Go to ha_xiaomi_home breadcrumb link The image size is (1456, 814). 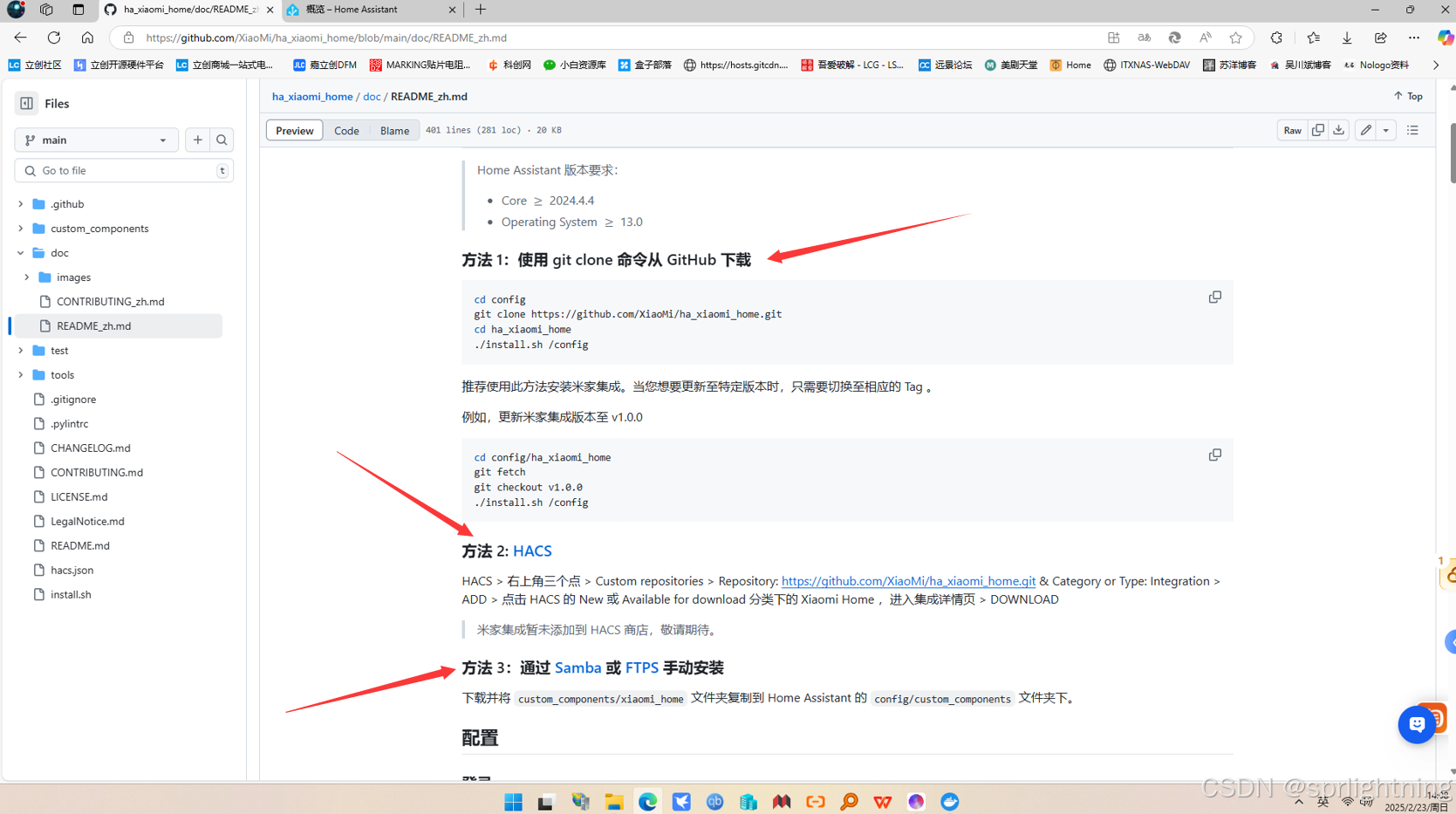tap(312, 97)
